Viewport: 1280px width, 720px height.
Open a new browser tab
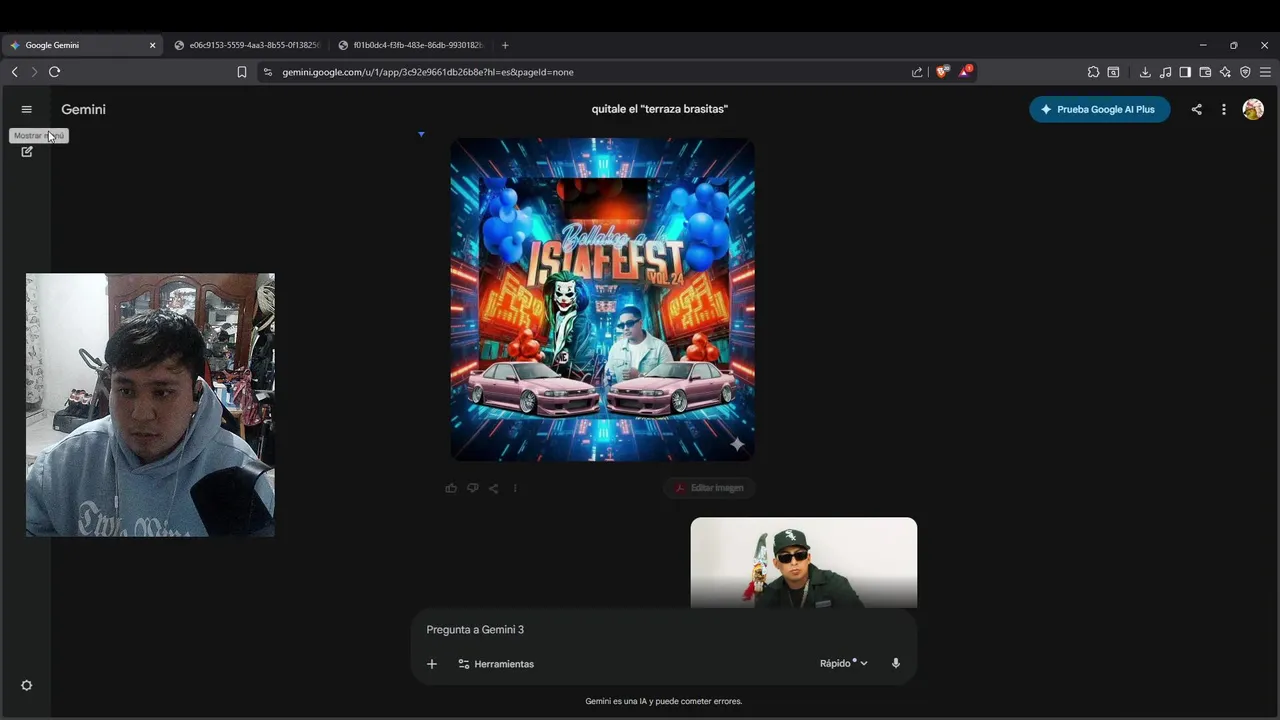pos(505,45)
